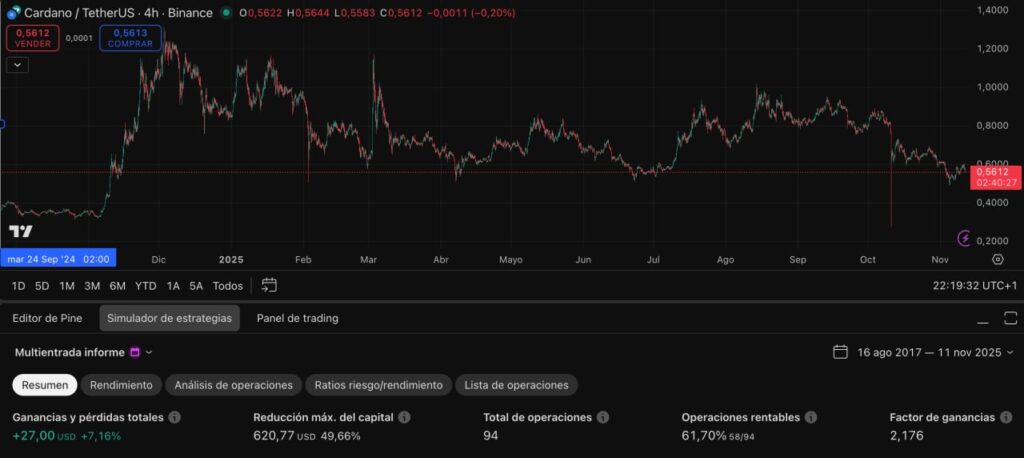Select the 6M time range
The height and width of the screenshot is (458, 1024).
118,286
